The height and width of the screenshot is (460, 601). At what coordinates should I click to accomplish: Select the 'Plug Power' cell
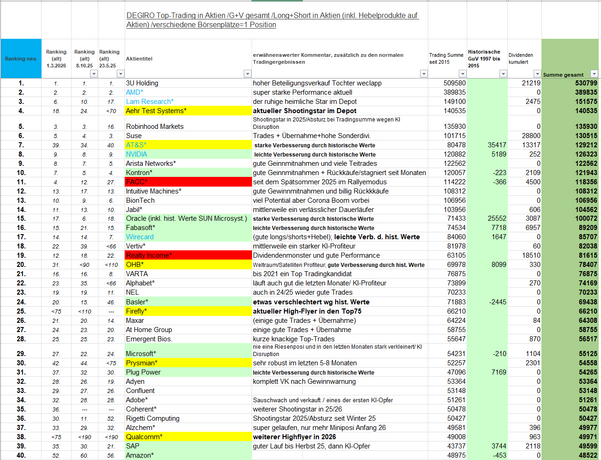[188, 372]
